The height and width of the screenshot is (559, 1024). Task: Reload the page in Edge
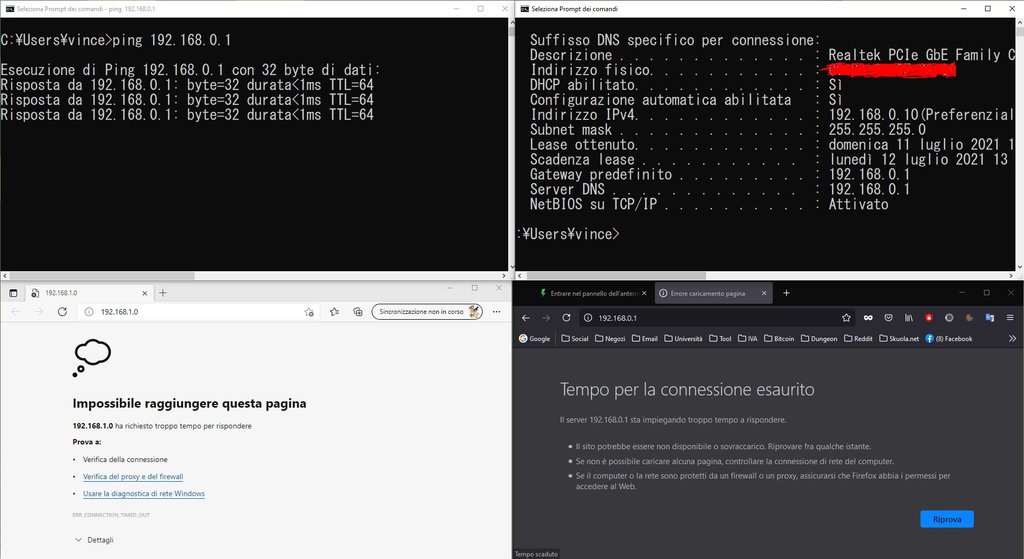click(x=62, y=312)
